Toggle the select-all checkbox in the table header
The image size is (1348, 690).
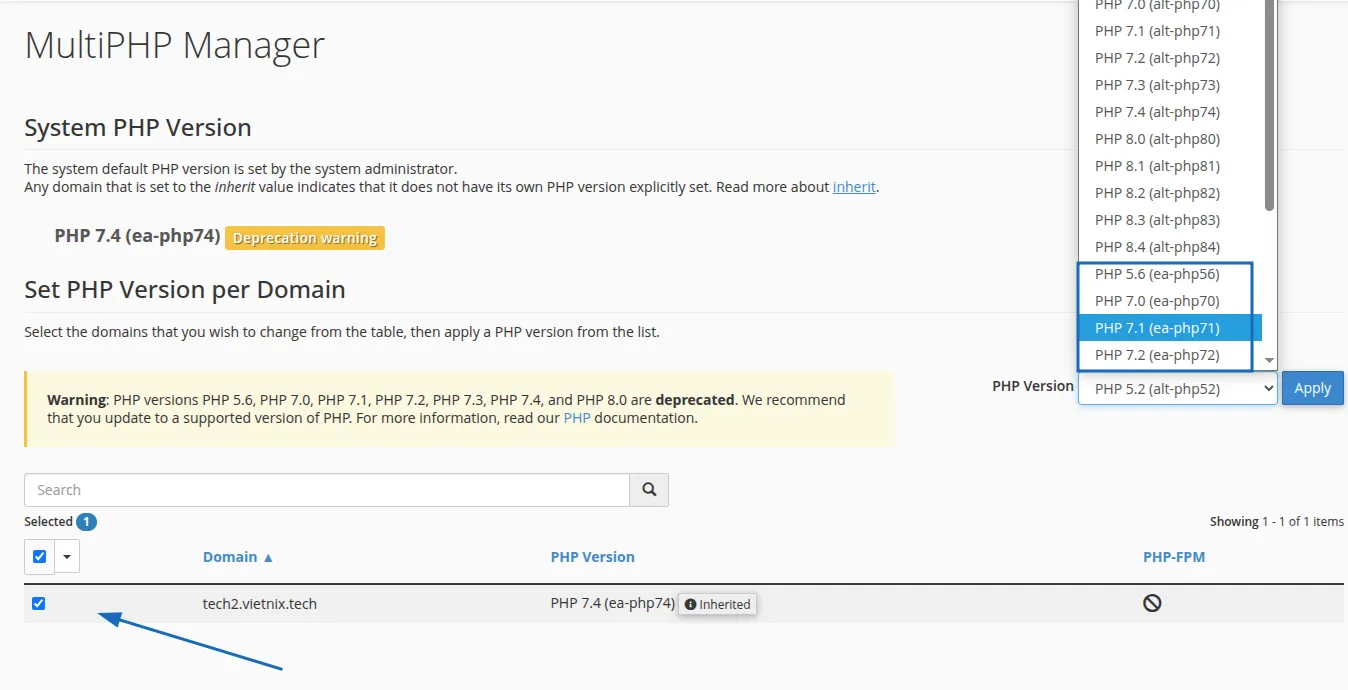pos(38,556)
